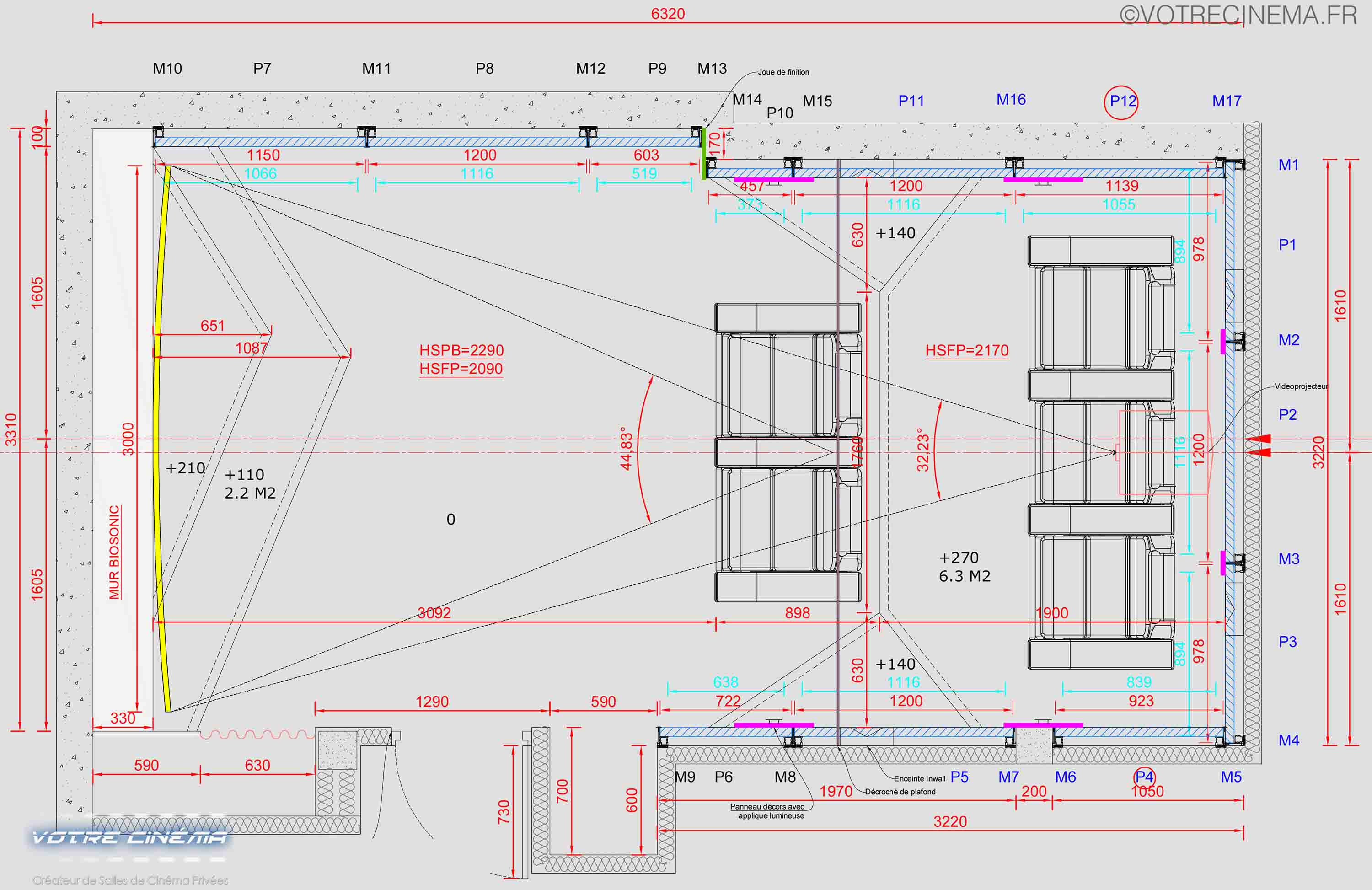Click the red-circled P4 label
Screen dimensions: 1372x890
click(1144, 777)
